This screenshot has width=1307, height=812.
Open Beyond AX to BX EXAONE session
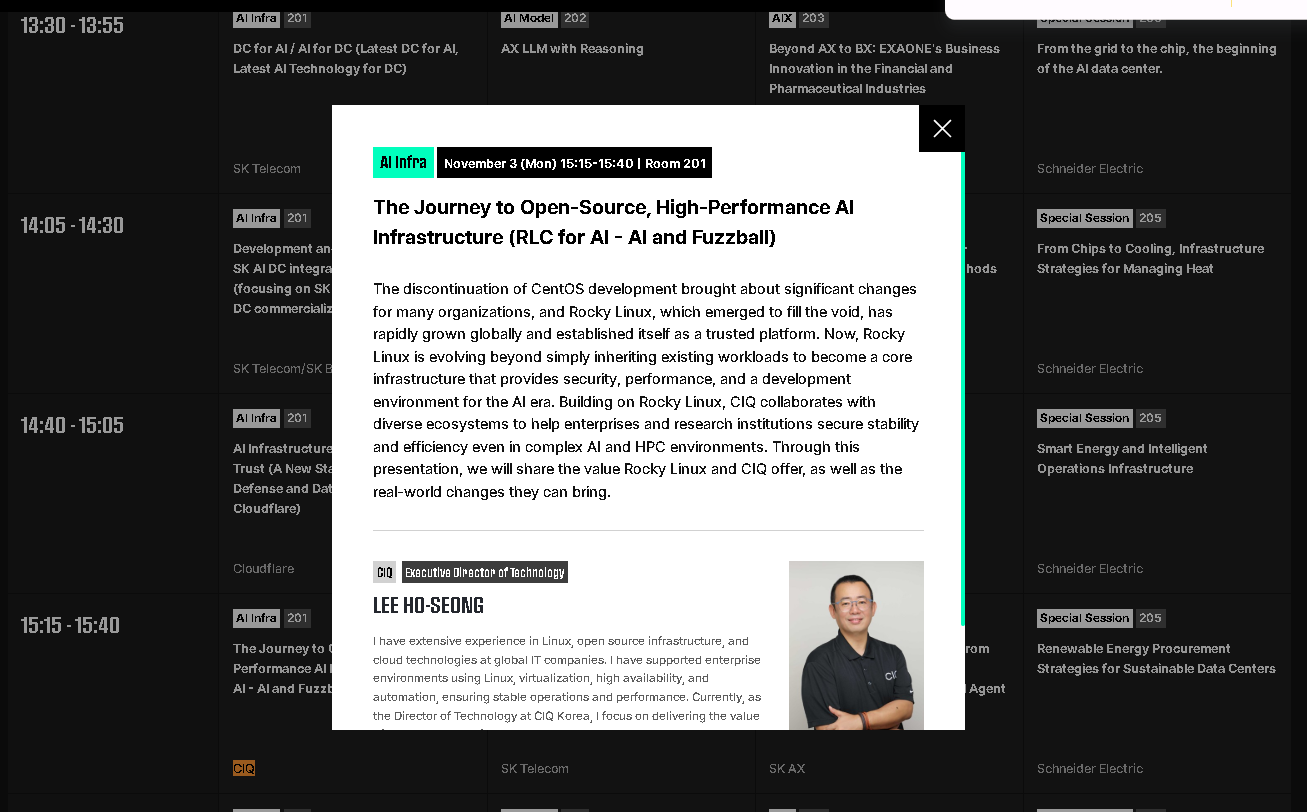883,68
